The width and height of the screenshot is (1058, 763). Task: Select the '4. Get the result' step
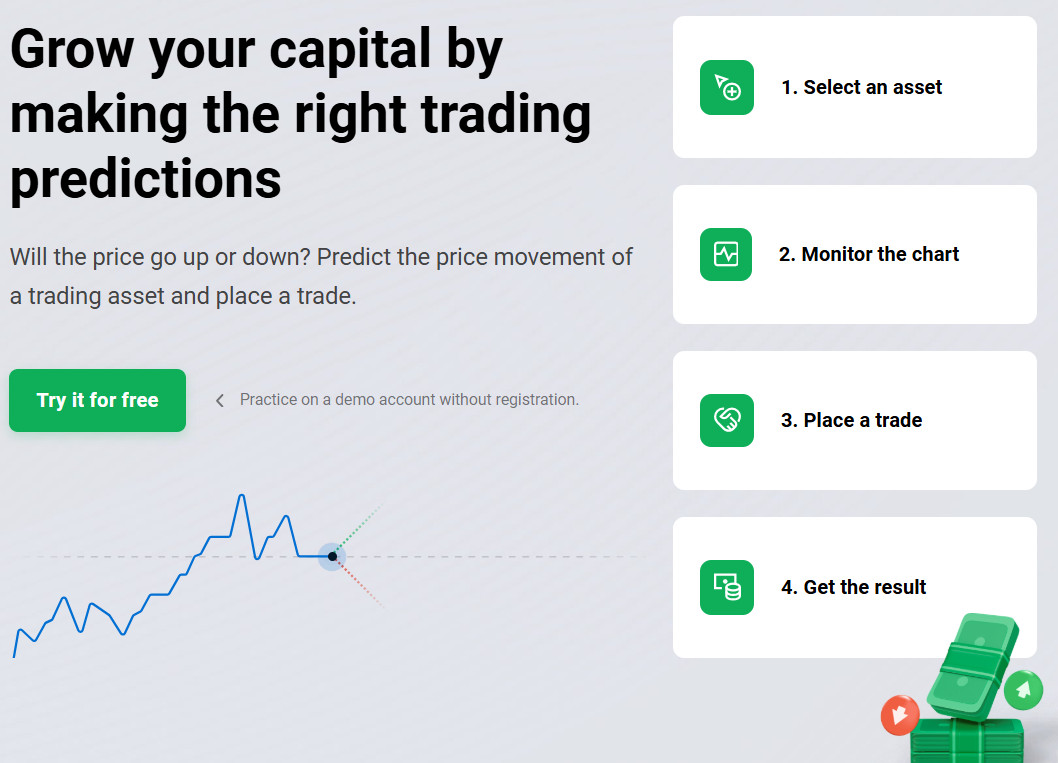(x=853, y=587)
